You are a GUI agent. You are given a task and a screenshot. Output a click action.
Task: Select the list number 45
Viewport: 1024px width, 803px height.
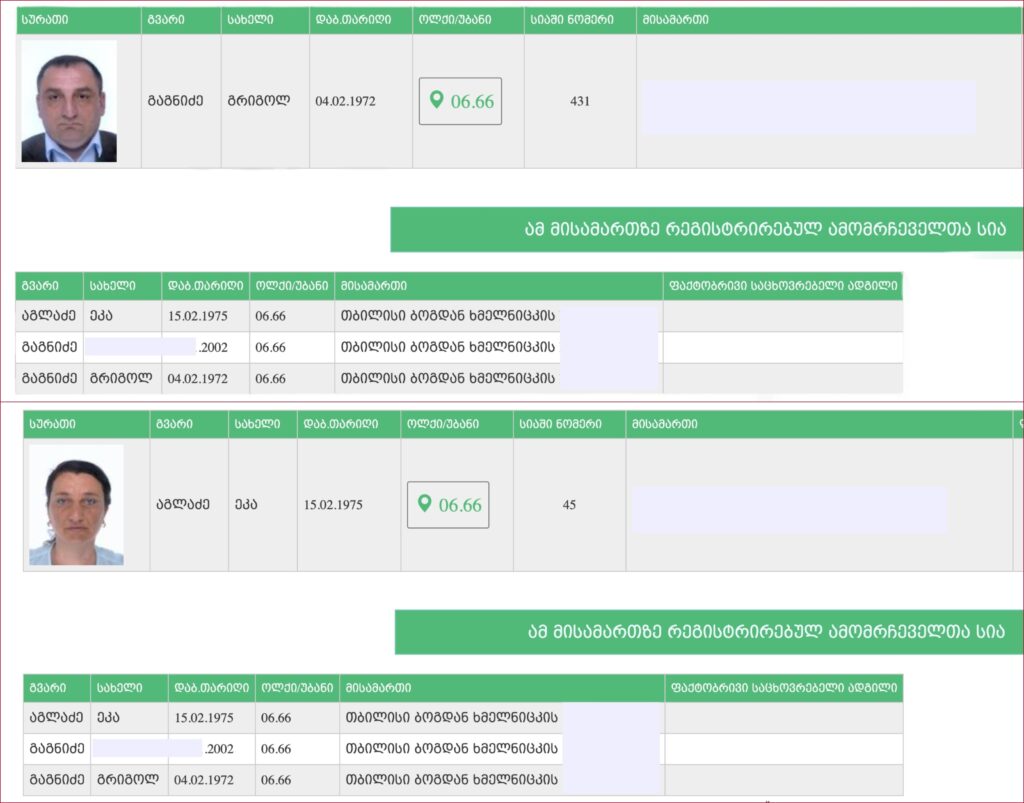pyautogui.click(x=569, y=505)
